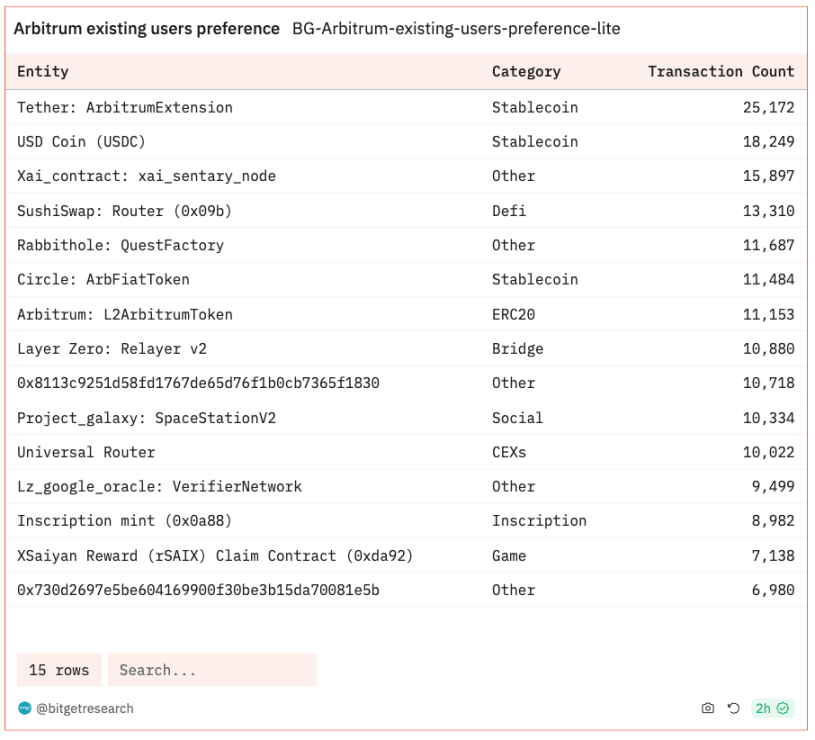Open the @bitgetresearch profile link
Screen dimensions: 815x740
[x=85, y=709]
